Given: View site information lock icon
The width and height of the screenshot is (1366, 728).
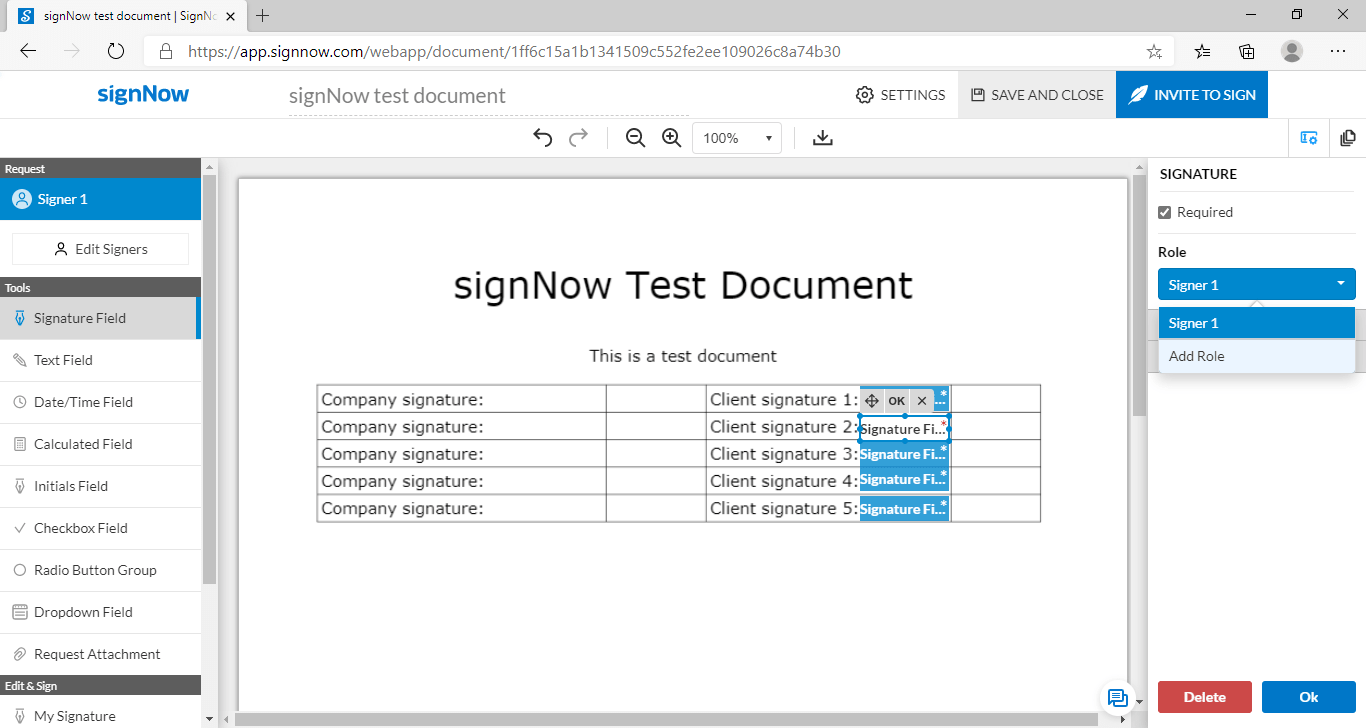Looking at the screenshot, I should pos(166,51).
